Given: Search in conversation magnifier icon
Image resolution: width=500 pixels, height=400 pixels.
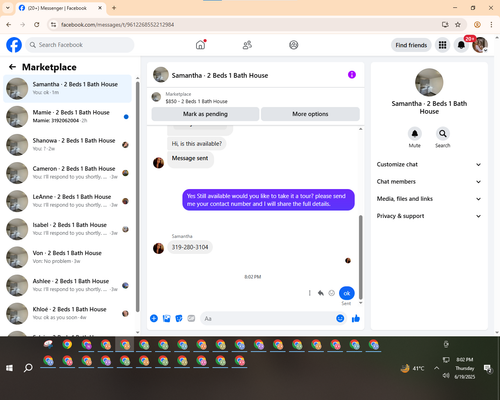Looking at the screenshot, I should click(x=442, y=133).
